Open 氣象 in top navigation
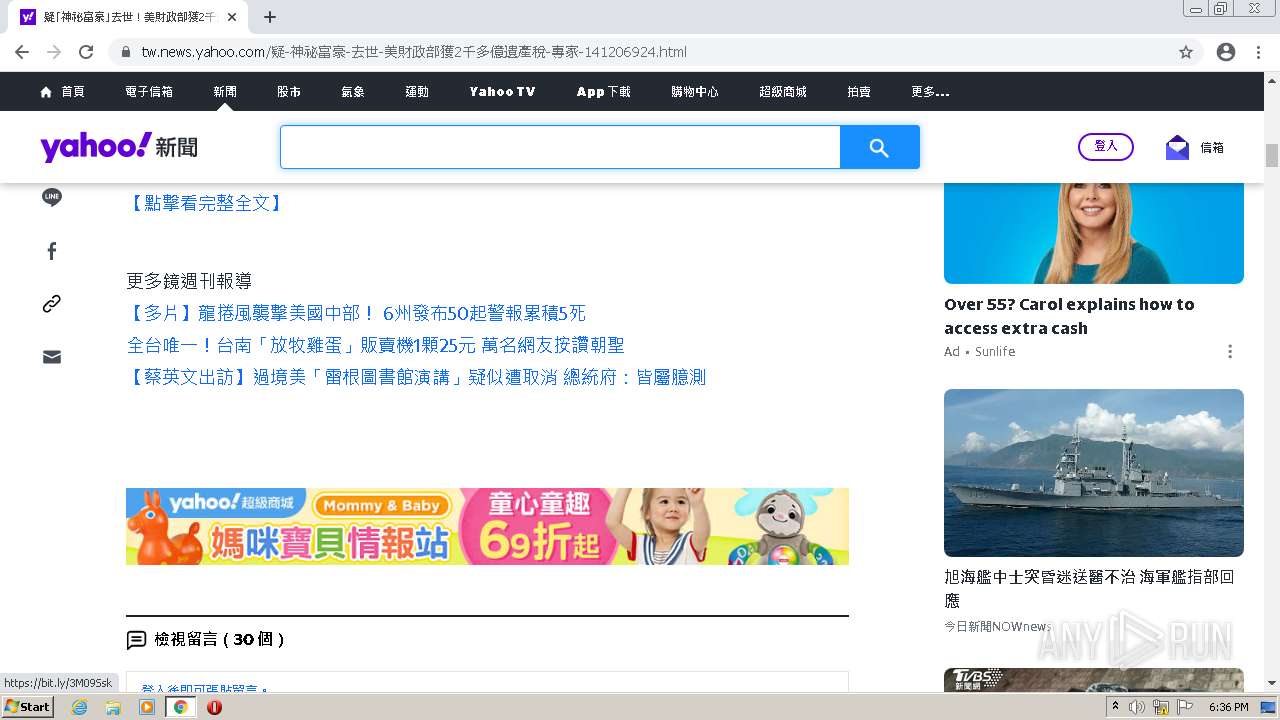 [x=353, y=91]
